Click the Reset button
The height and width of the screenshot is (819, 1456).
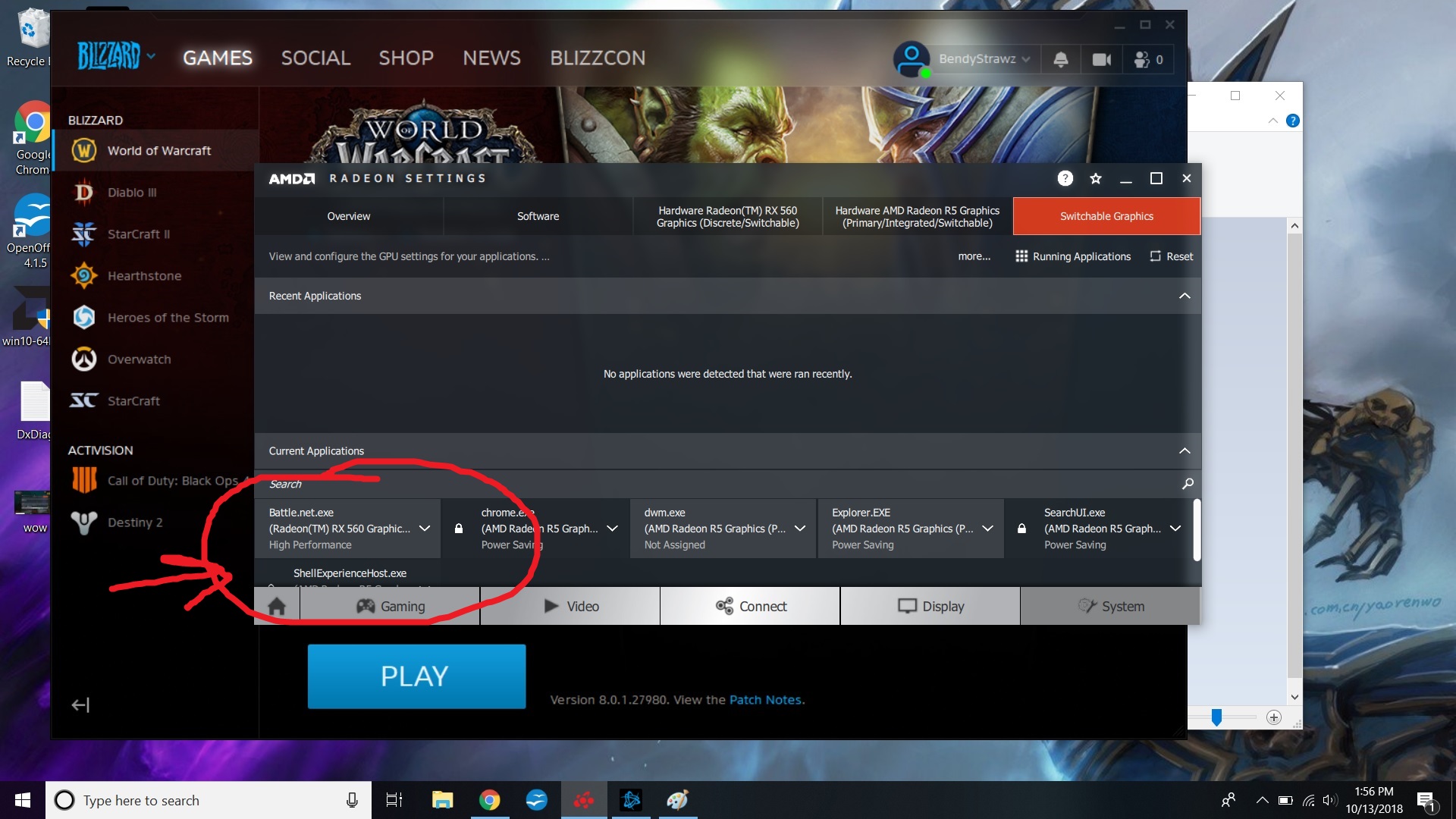(x=1172, y=256)
